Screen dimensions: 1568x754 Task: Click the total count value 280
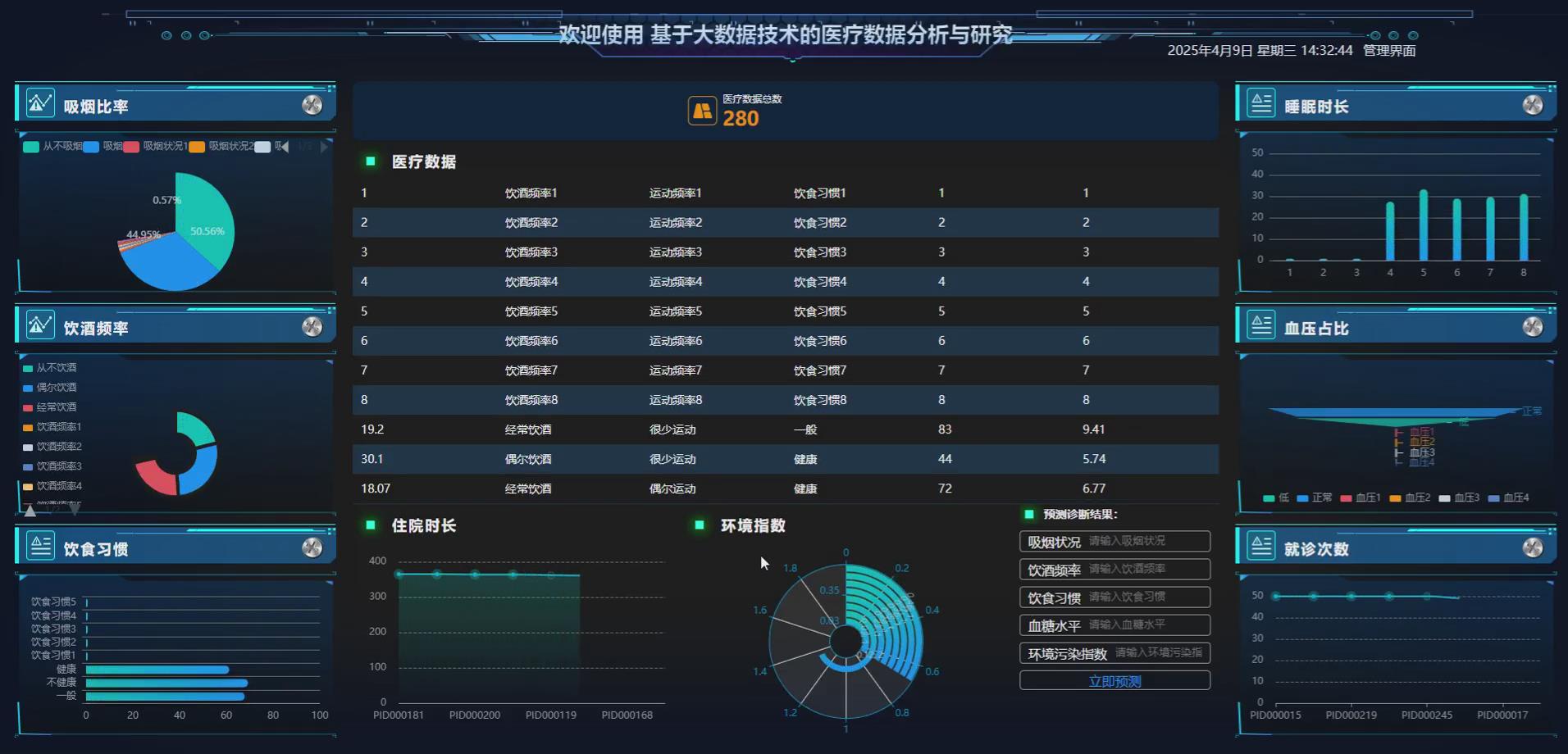pyautogui.click(x=741, y=119)
